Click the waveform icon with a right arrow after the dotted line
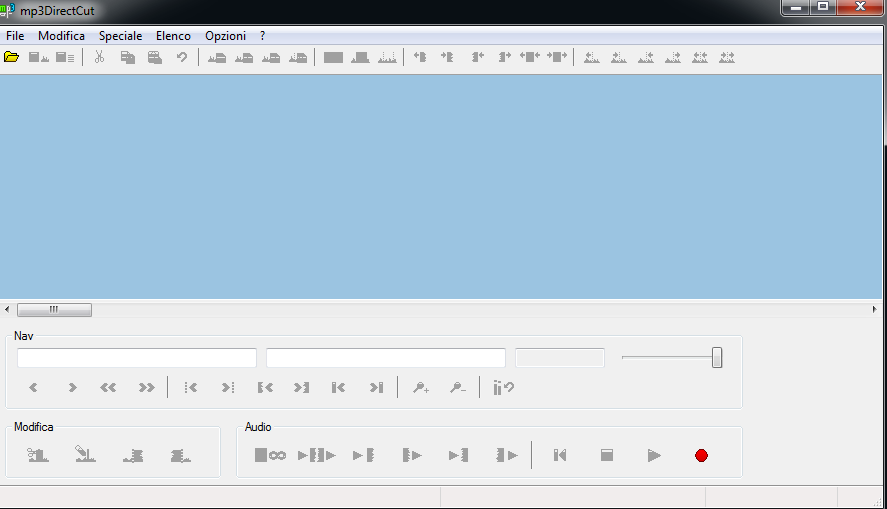The width and height of the screenshot is (887, 509). coord(673,57)
